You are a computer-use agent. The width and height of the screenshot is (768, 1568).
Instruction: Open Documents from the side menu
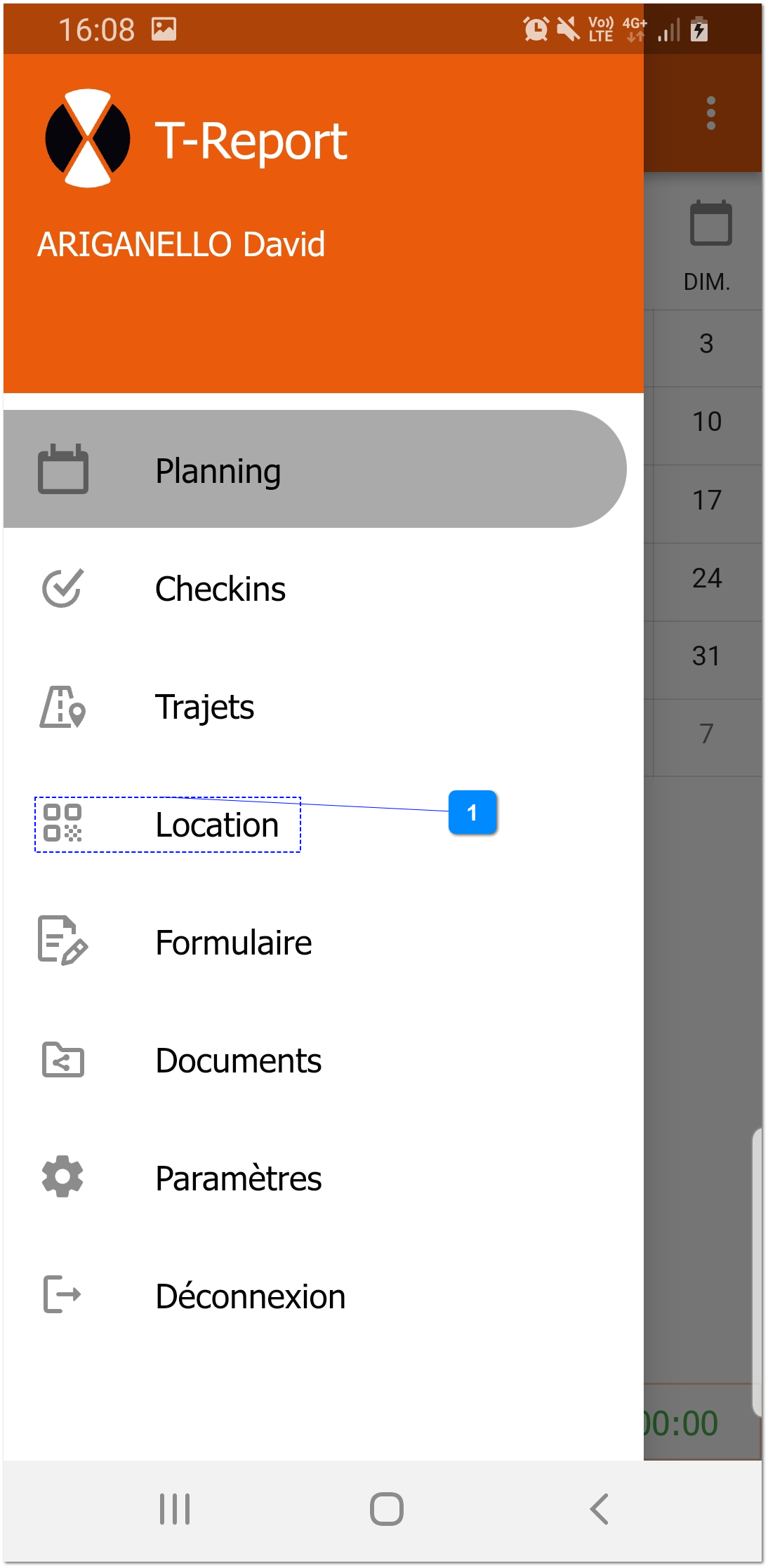click(x=239, y=1061)
